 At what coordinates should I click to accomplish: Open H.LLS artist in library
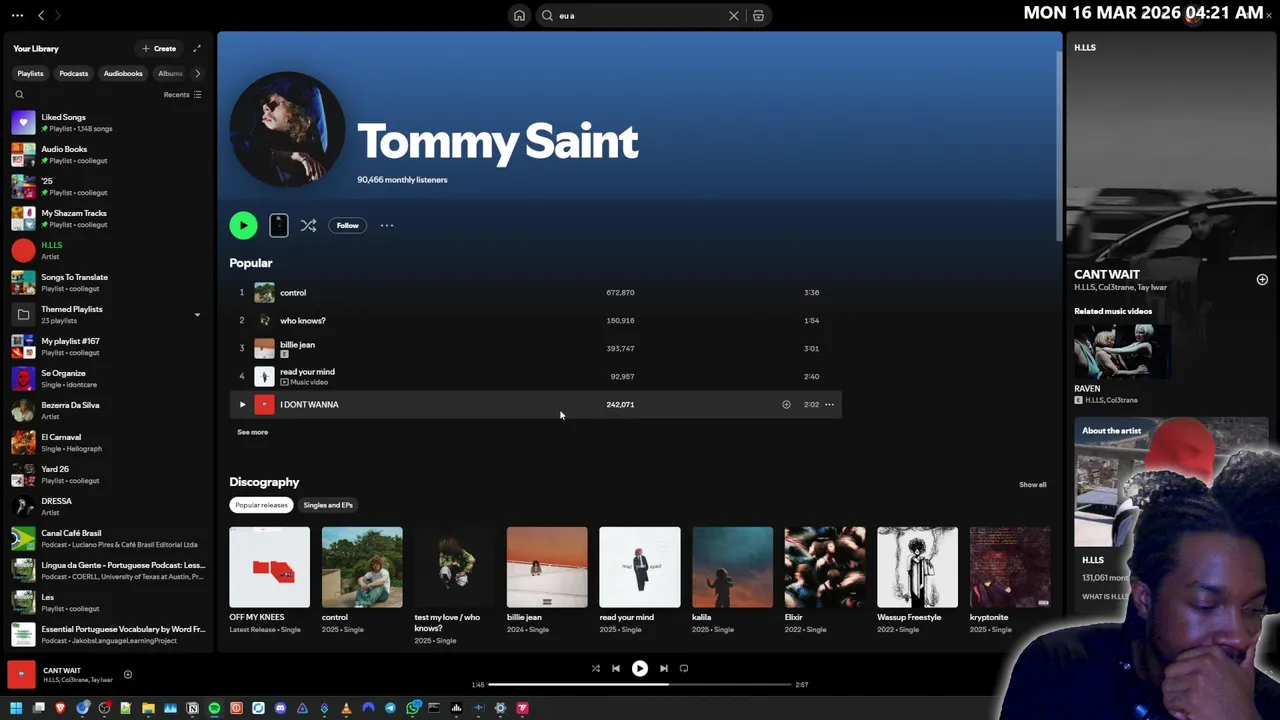[x=108, y=250]
